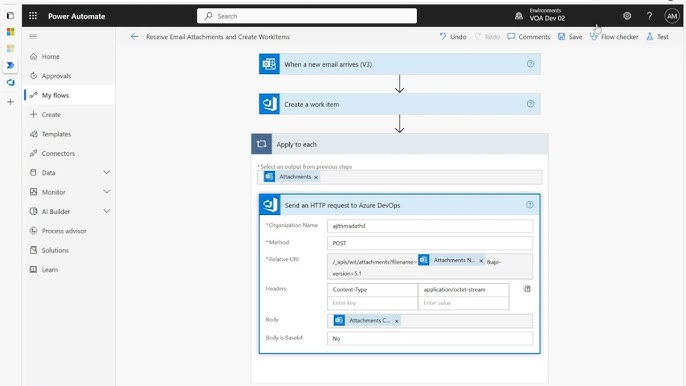Click the Organization Name input field
This screenshot has width=686, height=386.
[430, 226]
